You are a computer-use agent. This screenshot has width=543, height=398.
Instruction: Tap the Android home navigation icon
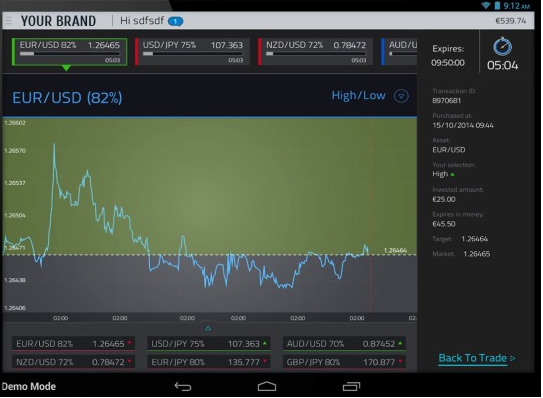point(267,386)
